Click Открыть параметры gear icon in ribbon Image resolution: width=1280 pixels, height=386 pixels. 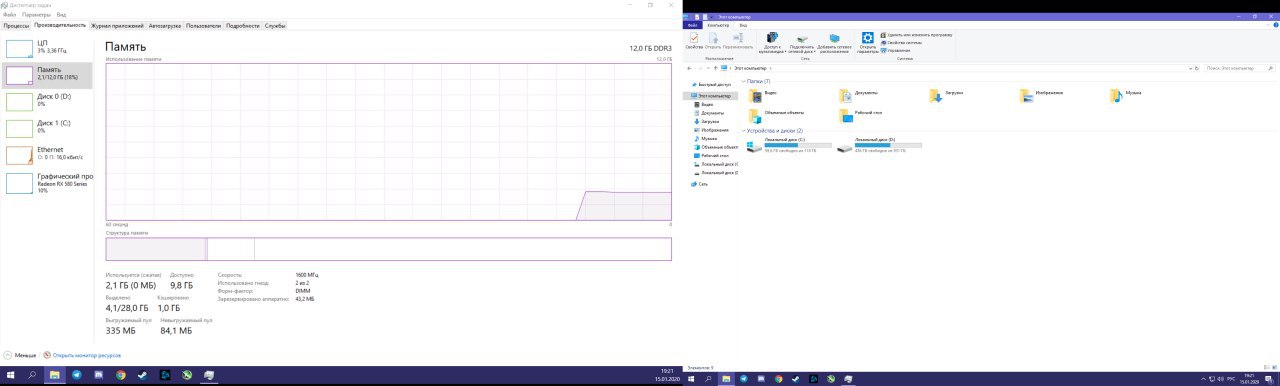[x=867, y=42]
